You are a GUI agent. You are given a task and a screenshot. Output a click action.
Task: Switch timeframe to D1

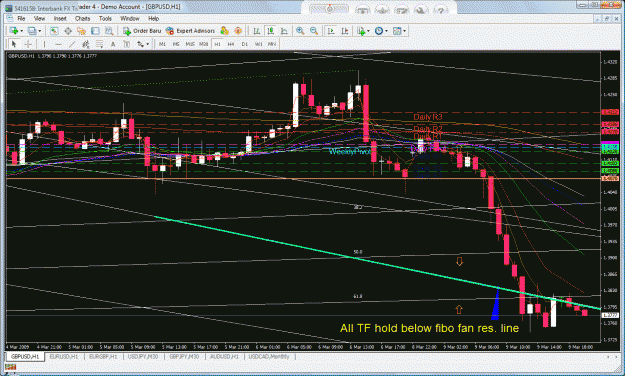[244, 44]
